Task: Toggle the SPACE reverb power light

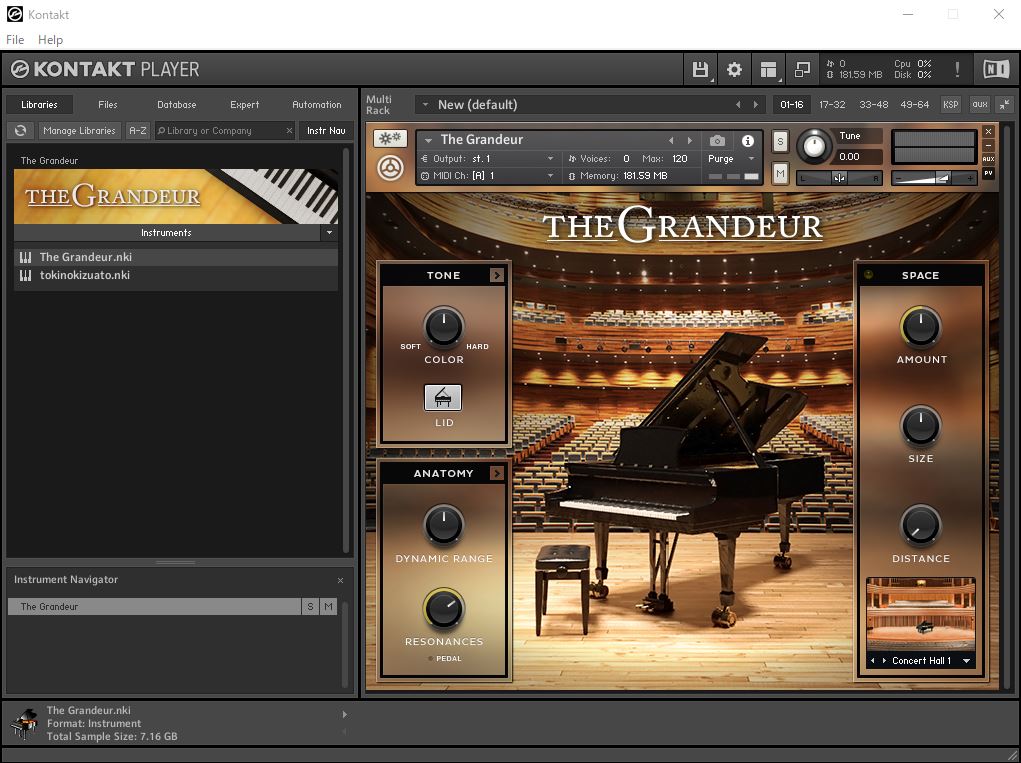Action: [868, 275]
